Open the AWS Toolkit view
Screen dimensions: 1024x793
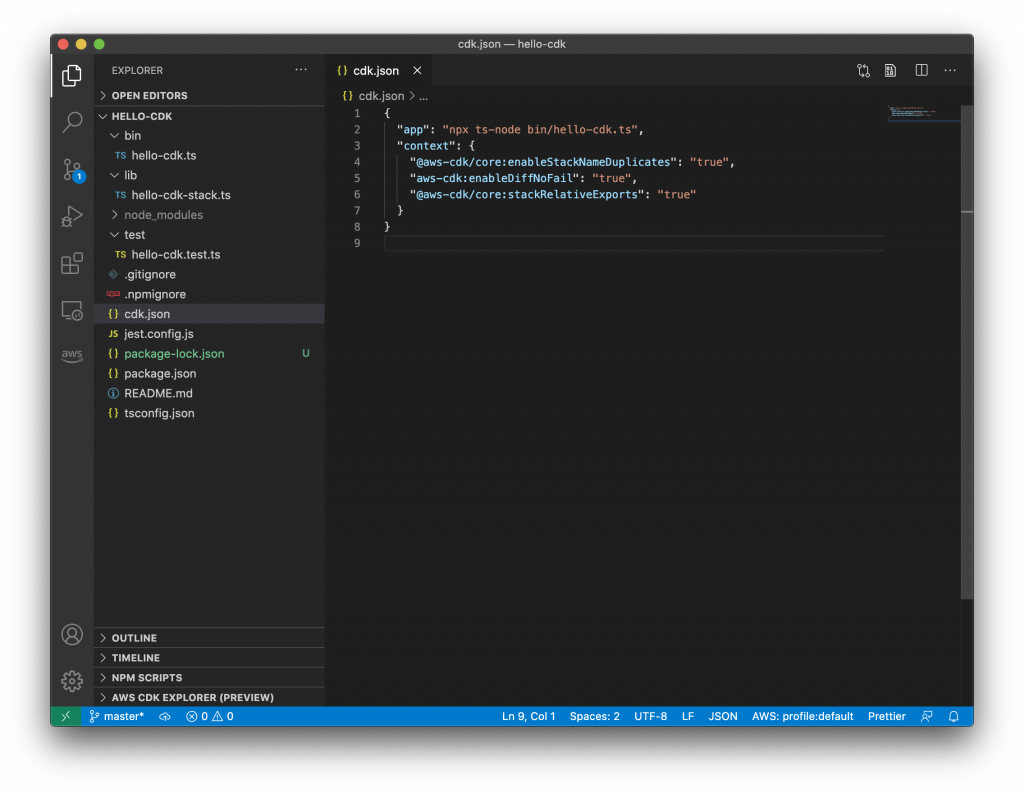tap(72, 355)
